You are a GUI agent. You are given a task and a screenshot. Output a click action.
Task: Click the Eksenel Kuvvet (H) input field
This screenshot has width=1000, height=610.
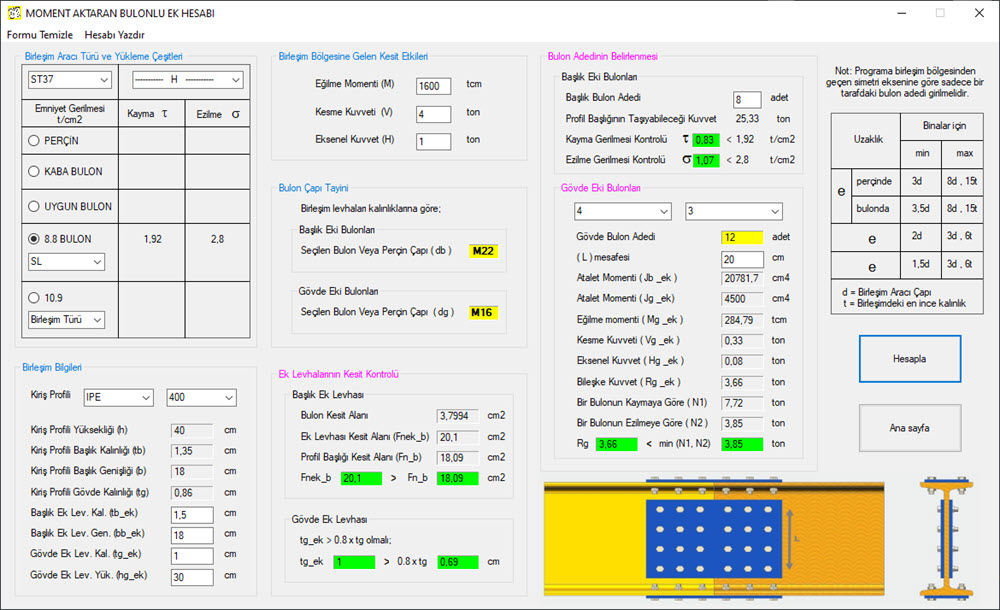tap(434, 142)
